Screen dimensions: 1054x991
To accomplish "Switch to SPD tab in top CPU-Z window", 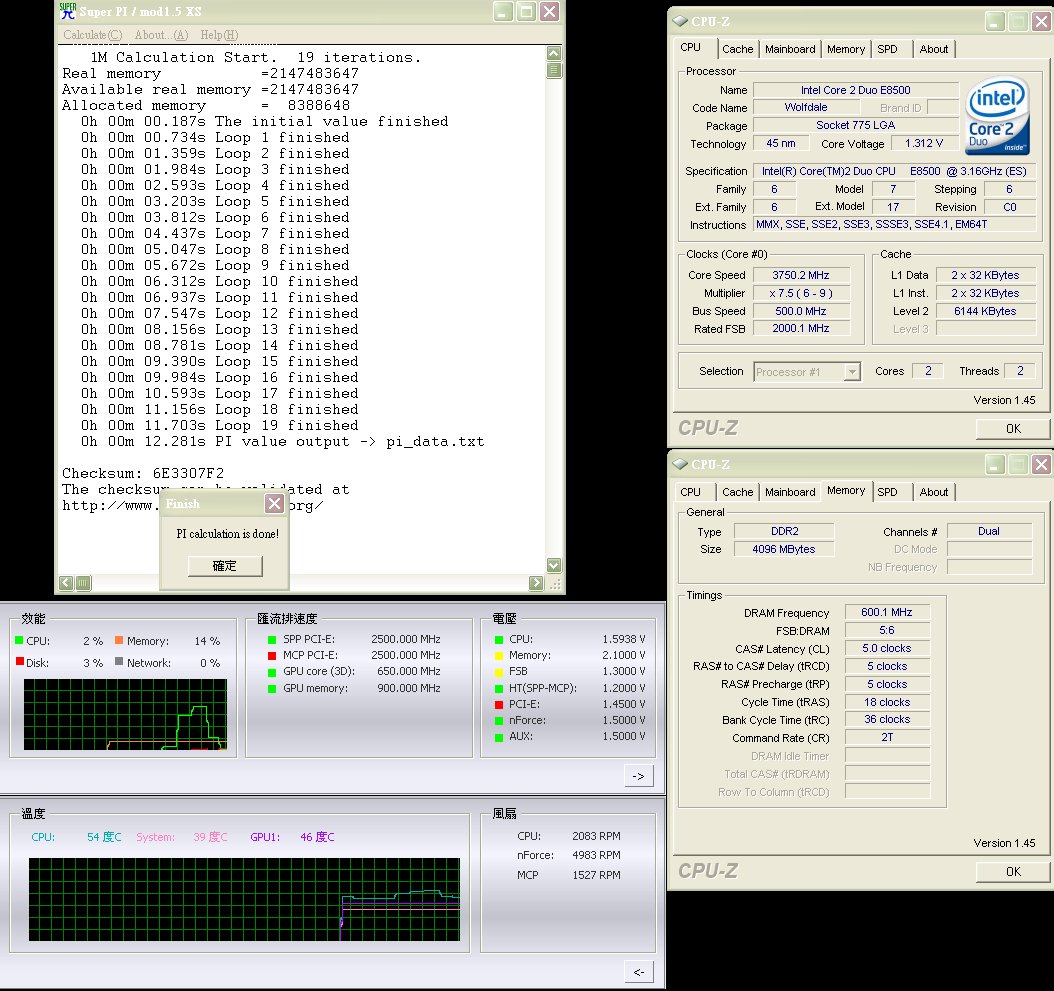I will point(887,49).
